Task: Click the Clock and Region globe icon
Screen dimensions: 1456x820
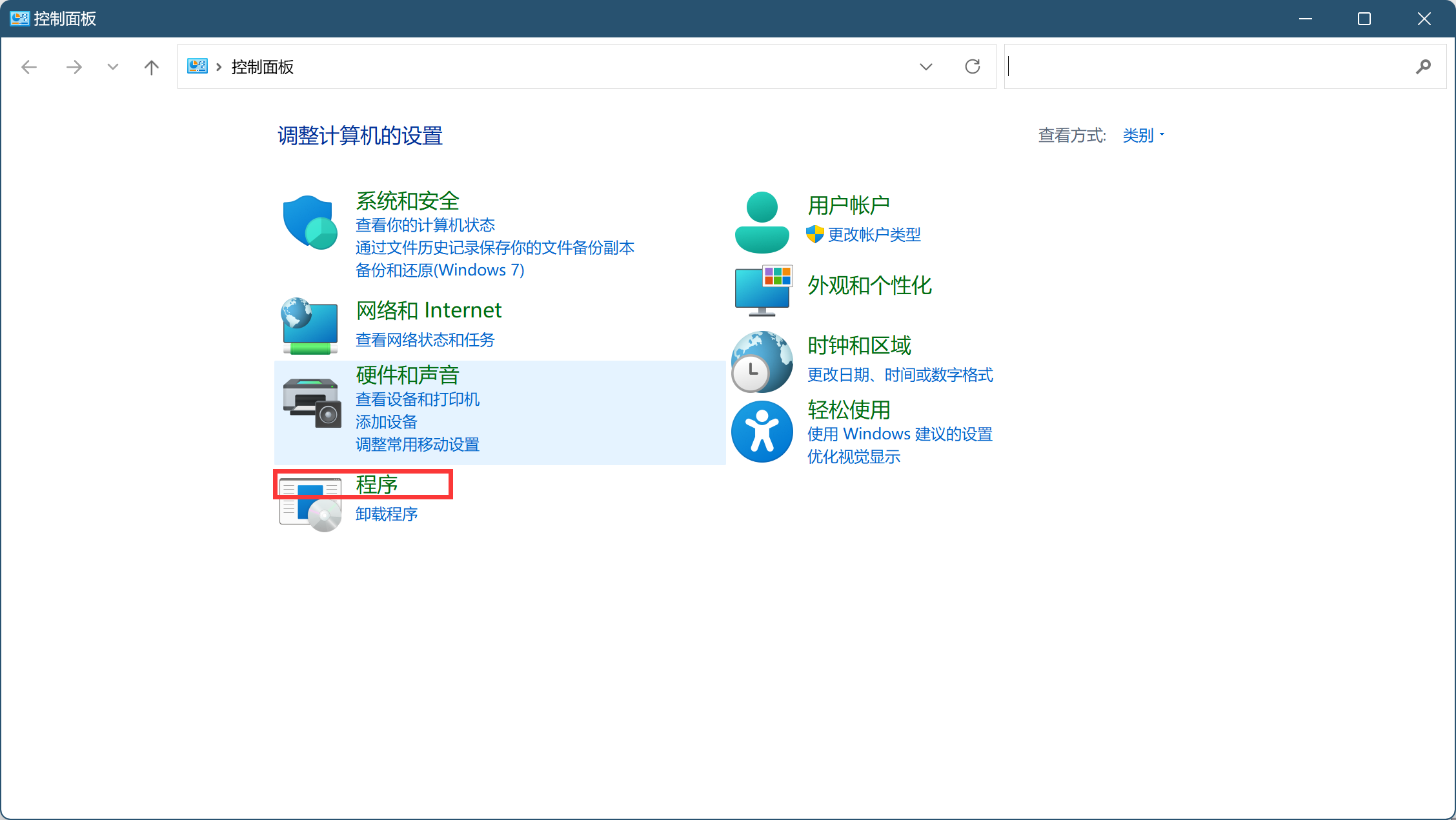Action: [762, 361]
